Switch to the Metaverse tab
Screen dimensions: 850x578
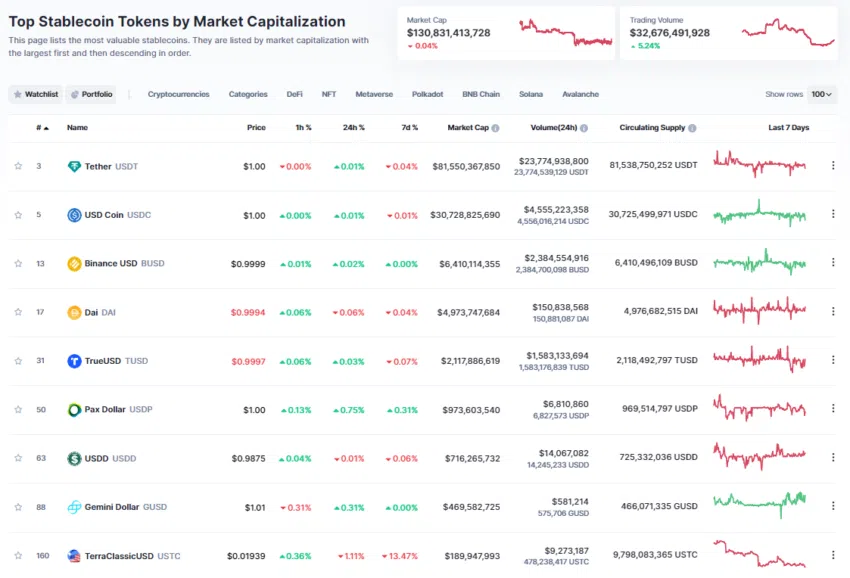(x=374, y=94)
